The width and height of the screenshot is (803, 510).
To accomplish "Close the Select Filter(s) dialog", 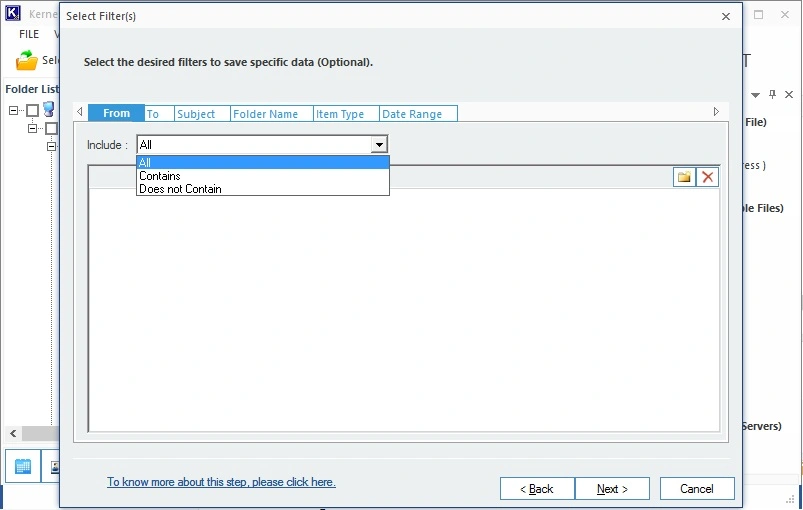I will coord(726,16).
